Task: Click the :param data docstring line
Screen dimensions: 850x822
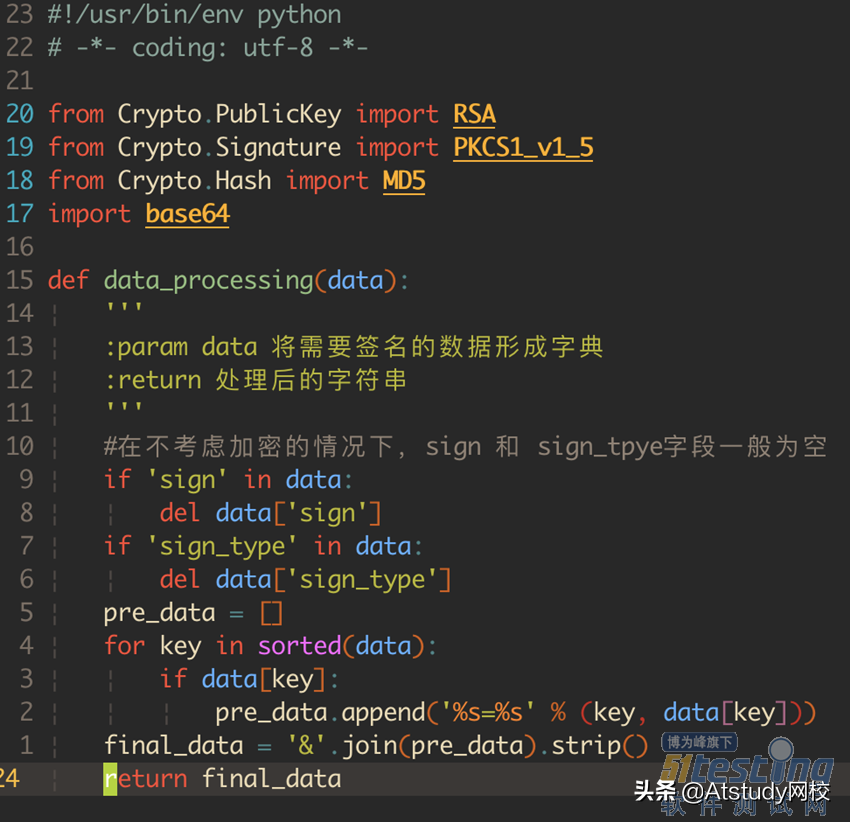Action: click(354, 347)
